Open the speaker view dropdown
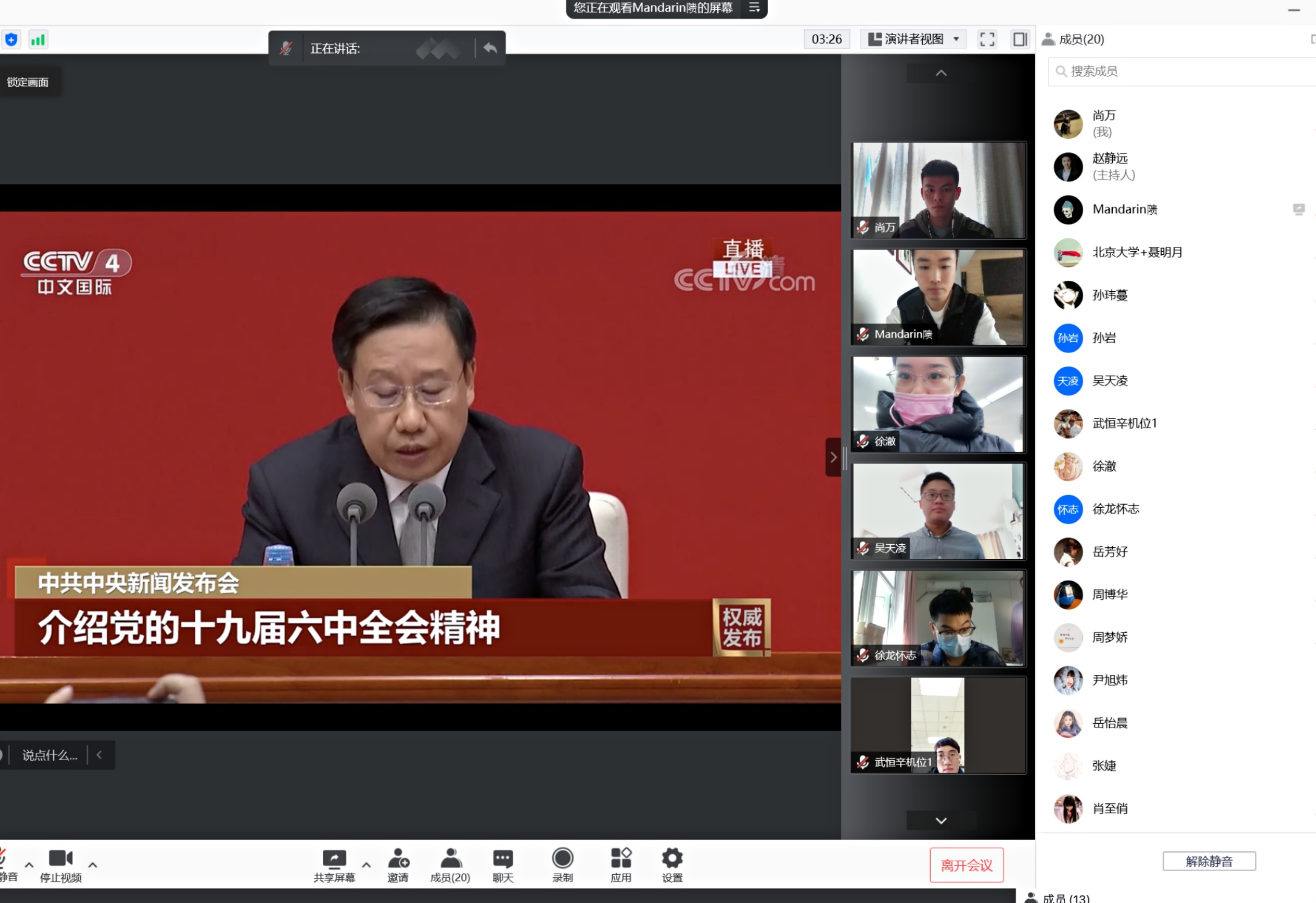Screen dimensions: 1316x903 (x=913, y=39)
